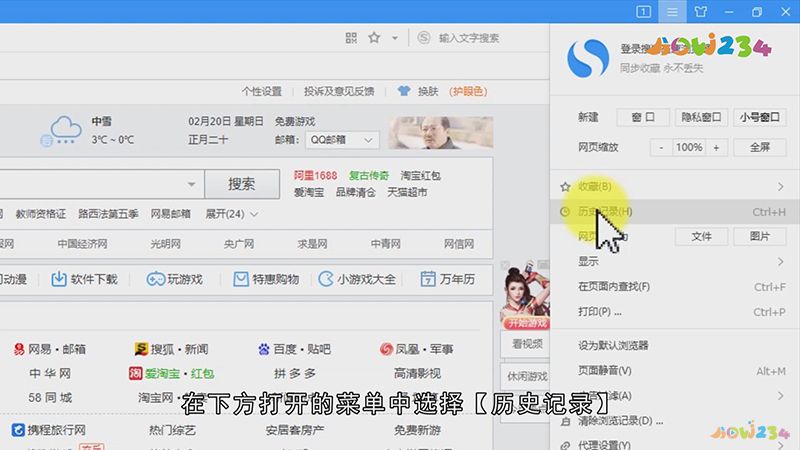800x450 pixels.
Task: Save page as 文件 button
Action: [701, 236]
